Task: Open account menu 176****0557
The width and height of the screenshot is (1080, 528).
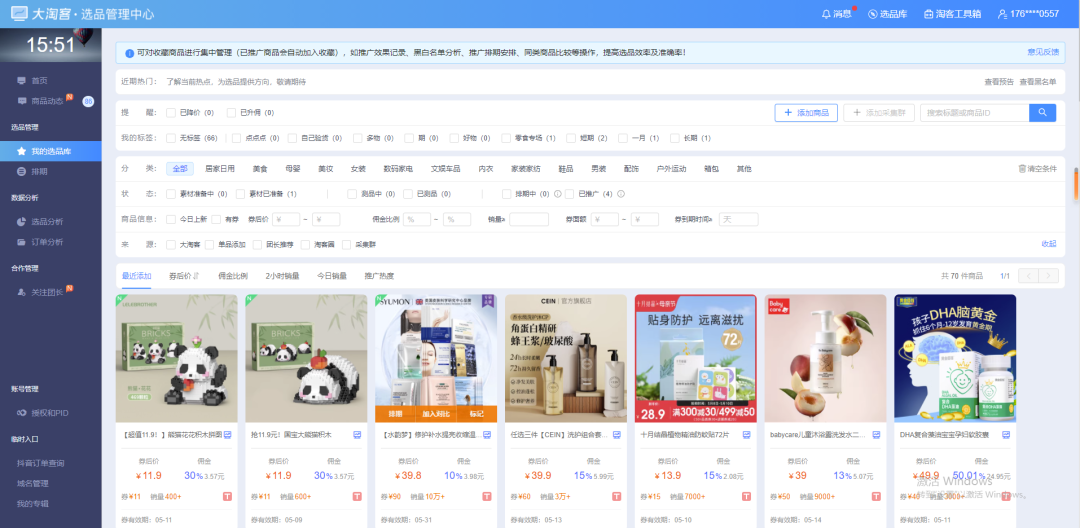Action: tap(1028, 14)
